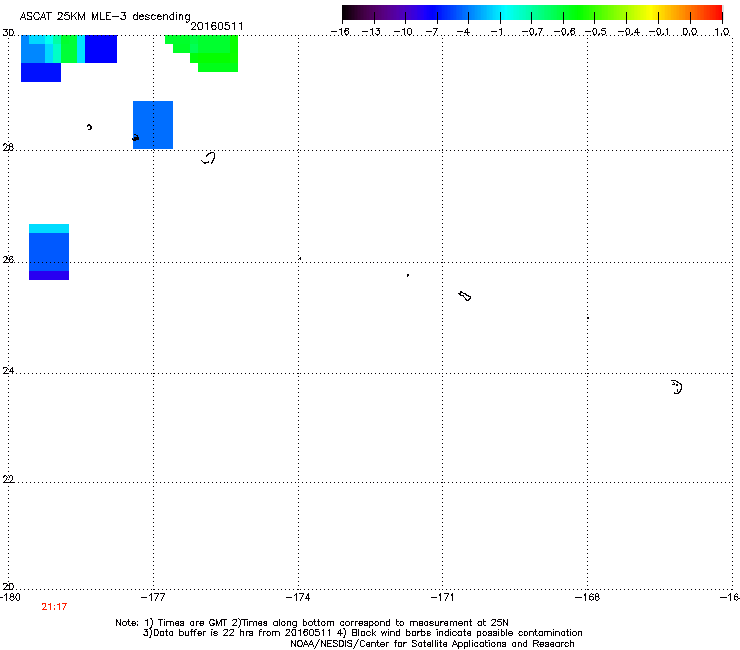Click the red end of the color bar
740x650 pixels.
(714, 13)
